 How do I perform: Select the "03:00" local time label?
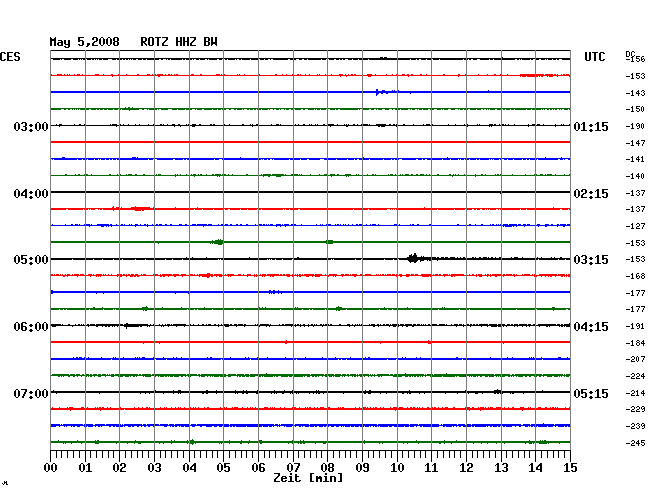point(31,126)
